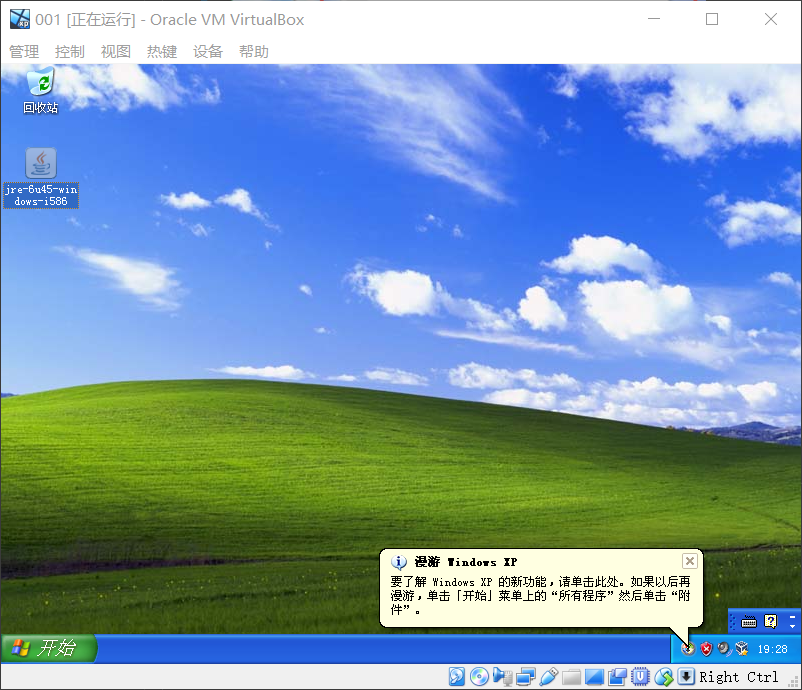Click the mouse integration status icon
This screenshot has width=802, height=690.
pos(663,677)
